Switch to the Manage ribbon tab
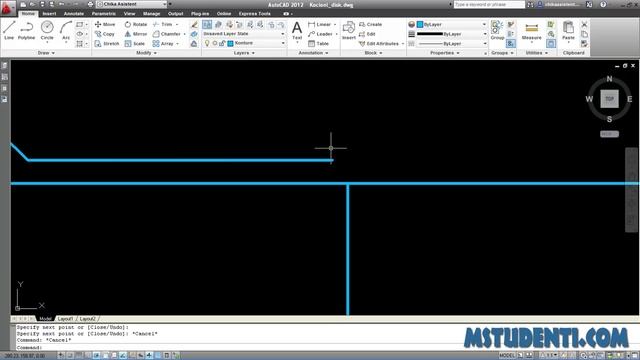Screen dimensions: 640x360 tap(151, 13)
